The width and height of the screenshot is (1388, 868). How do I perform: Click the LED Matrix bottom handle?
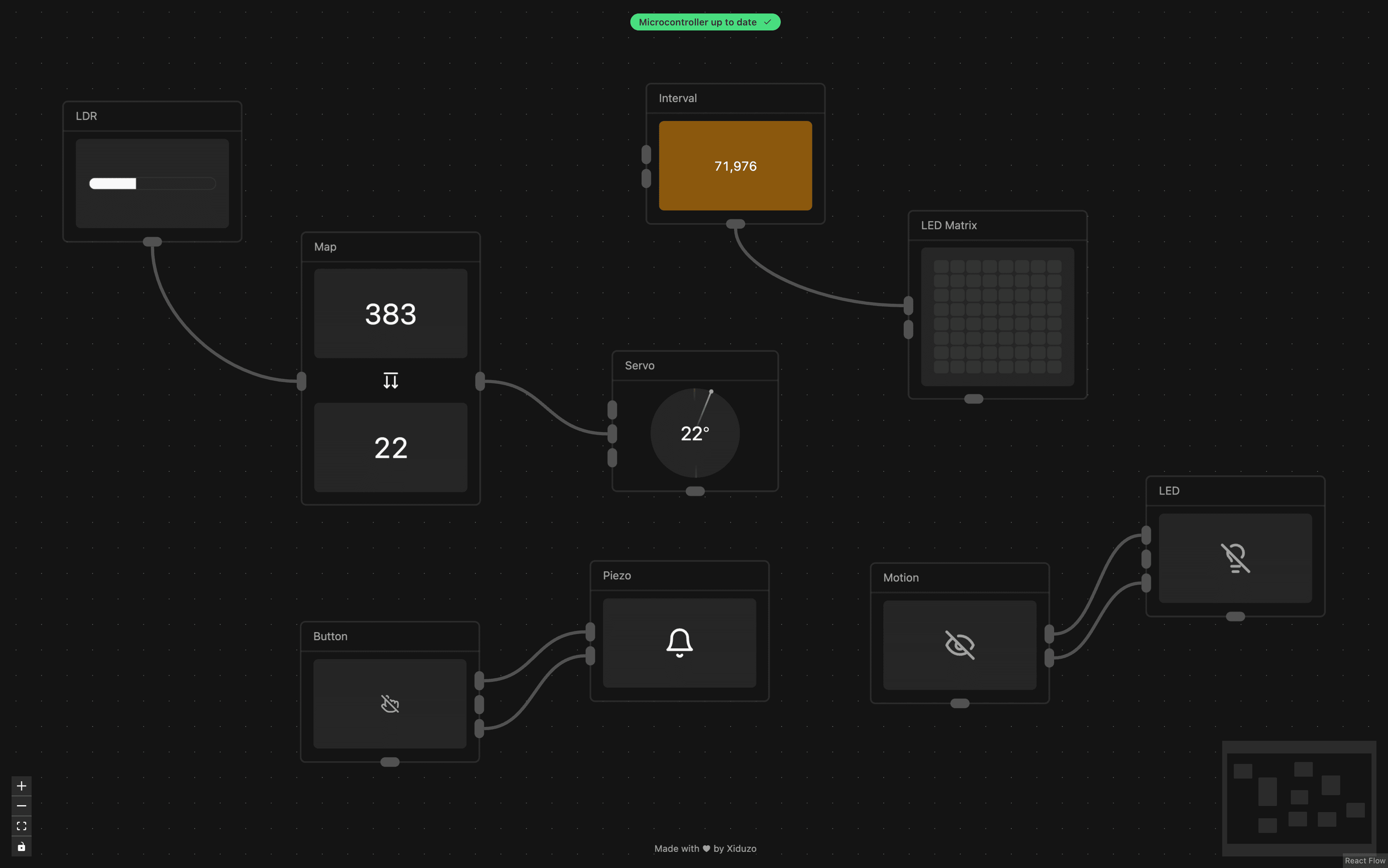tap(974, 399)
